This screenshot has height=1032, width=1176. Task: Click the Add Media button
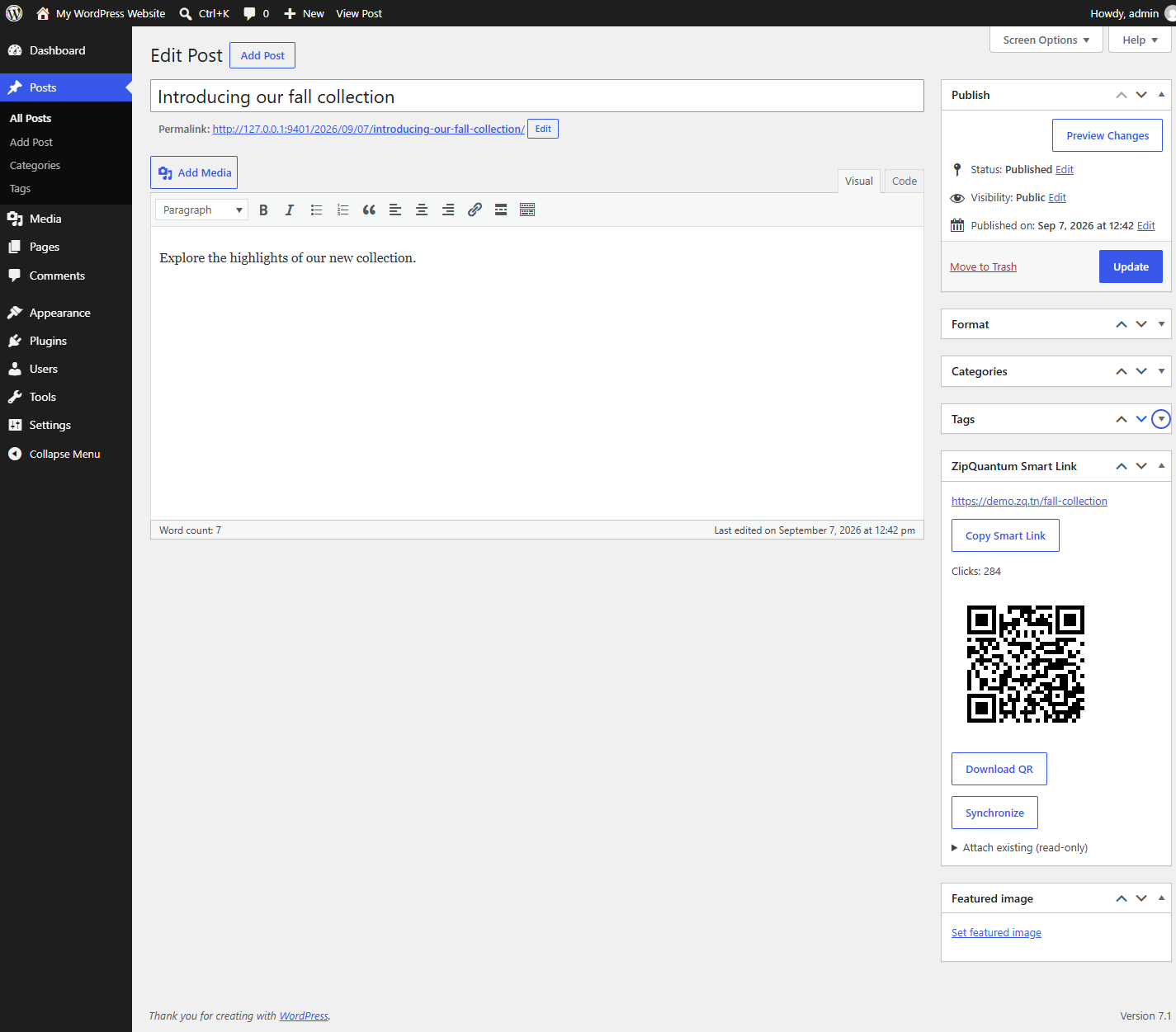pos(194,172)
